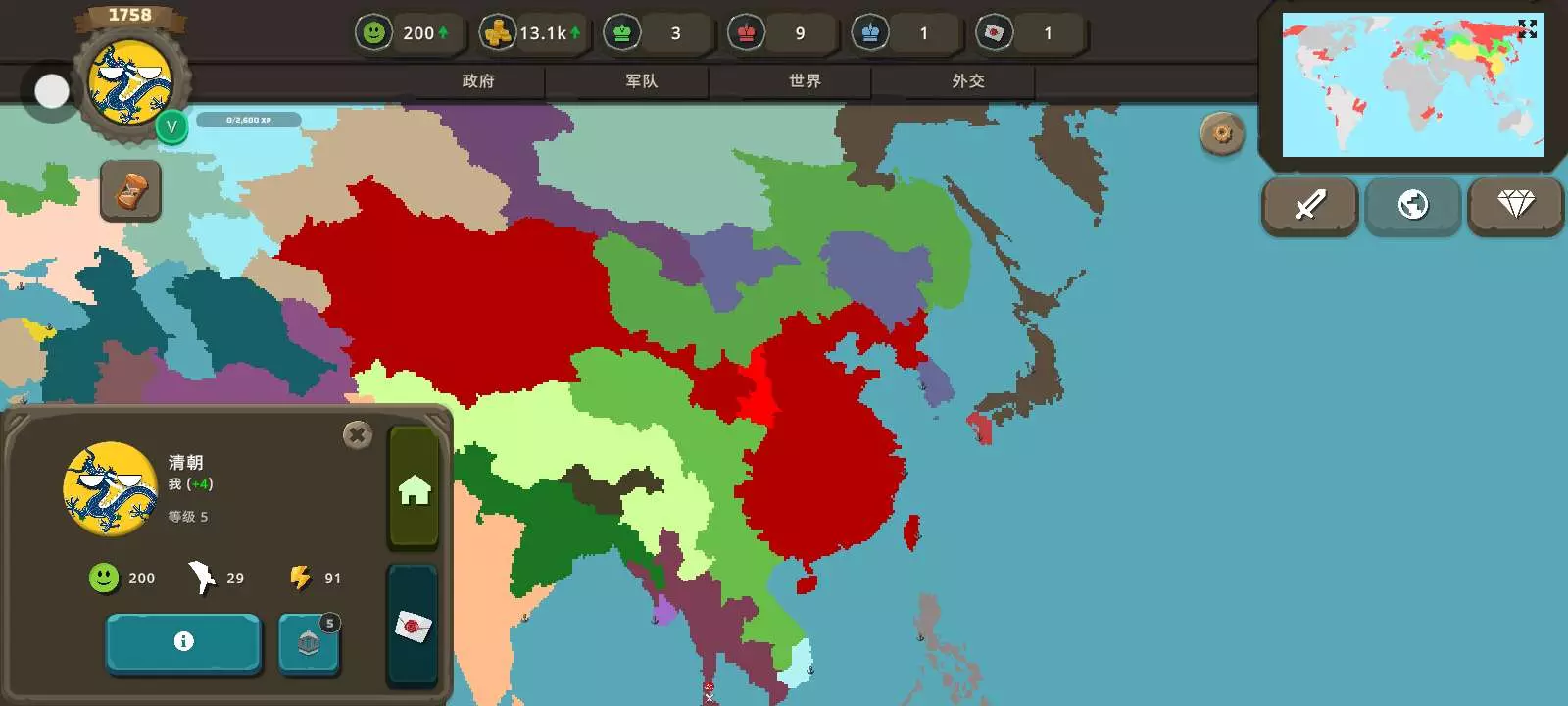Open settings with the gear button
Screen dimensions: 1568x706
click(x=1222, y=133)
